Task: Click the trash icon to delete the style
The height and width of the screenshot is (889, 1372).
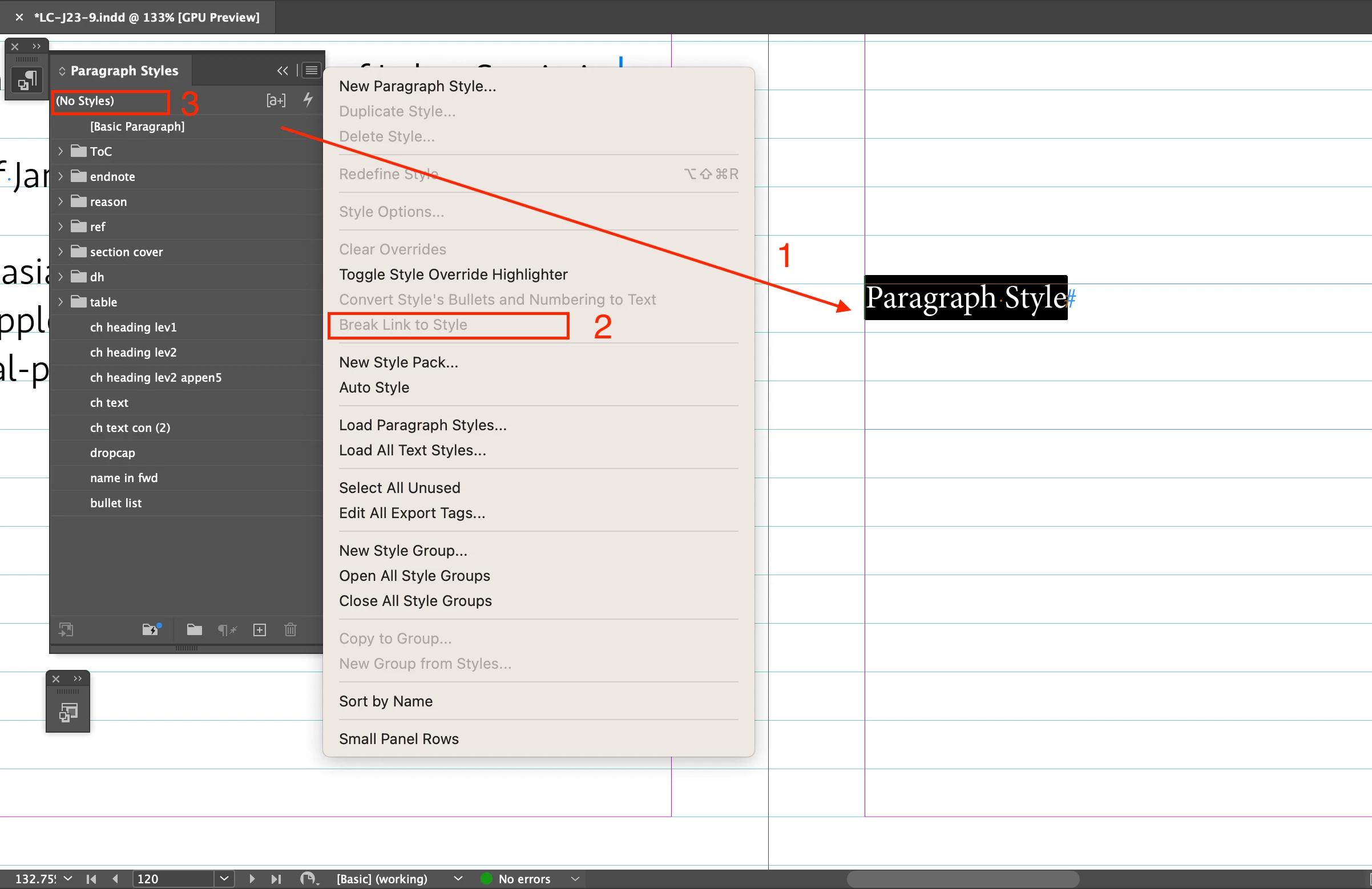Action: click(x=290, y=629)
